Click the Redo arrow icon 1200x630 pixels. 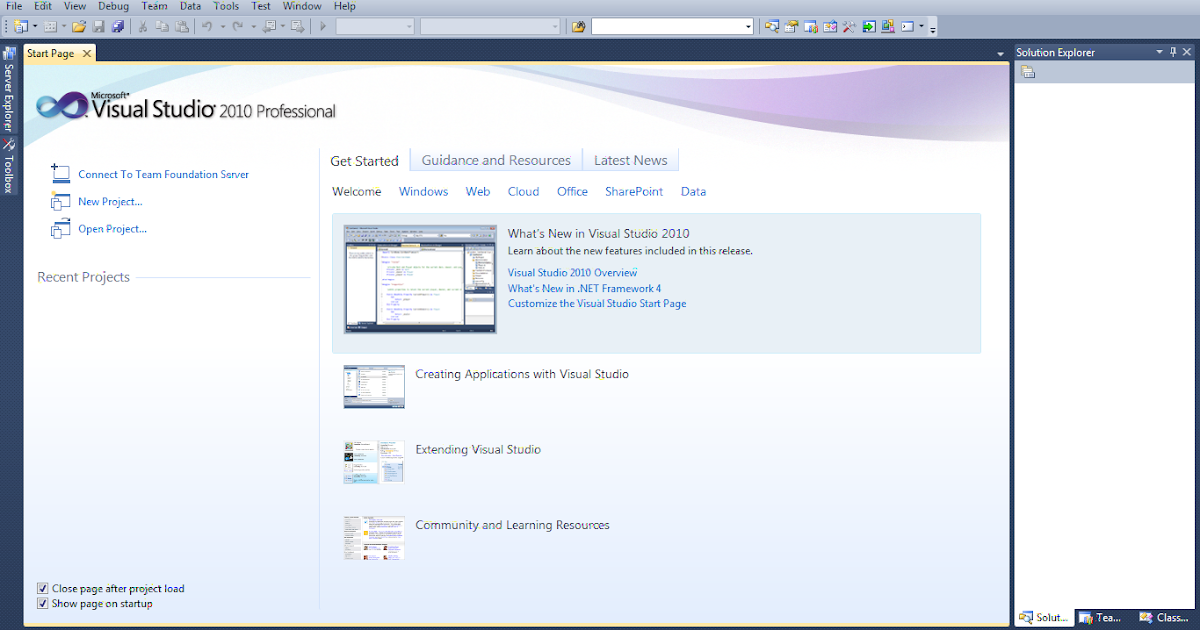238,26
